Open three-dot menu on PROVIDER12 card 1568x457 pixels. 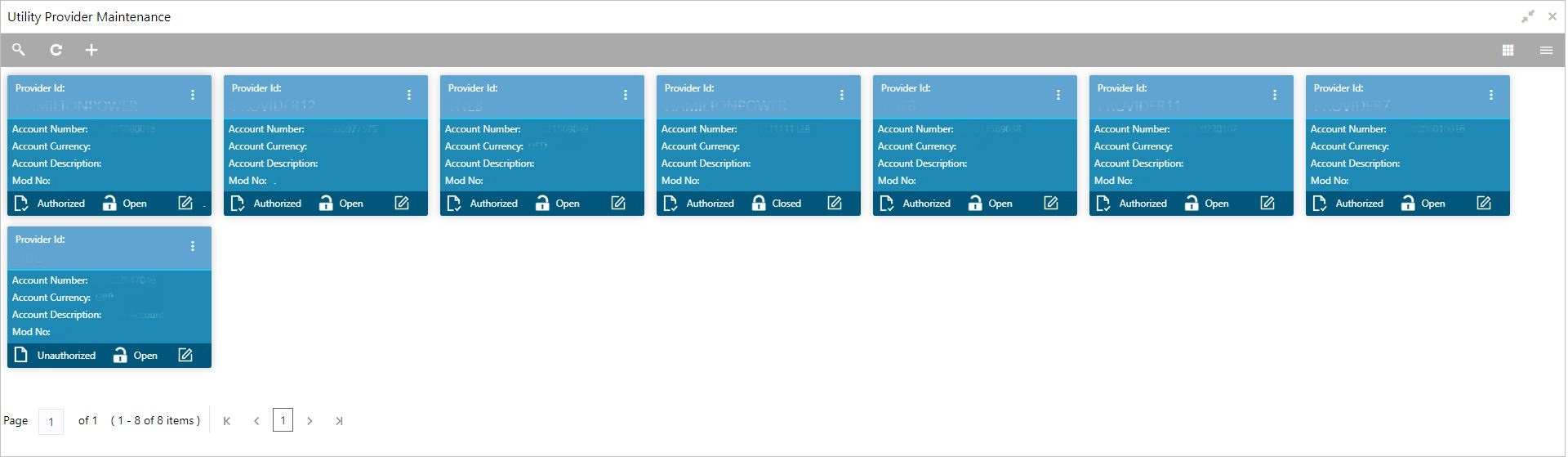[x=409, y=95]
